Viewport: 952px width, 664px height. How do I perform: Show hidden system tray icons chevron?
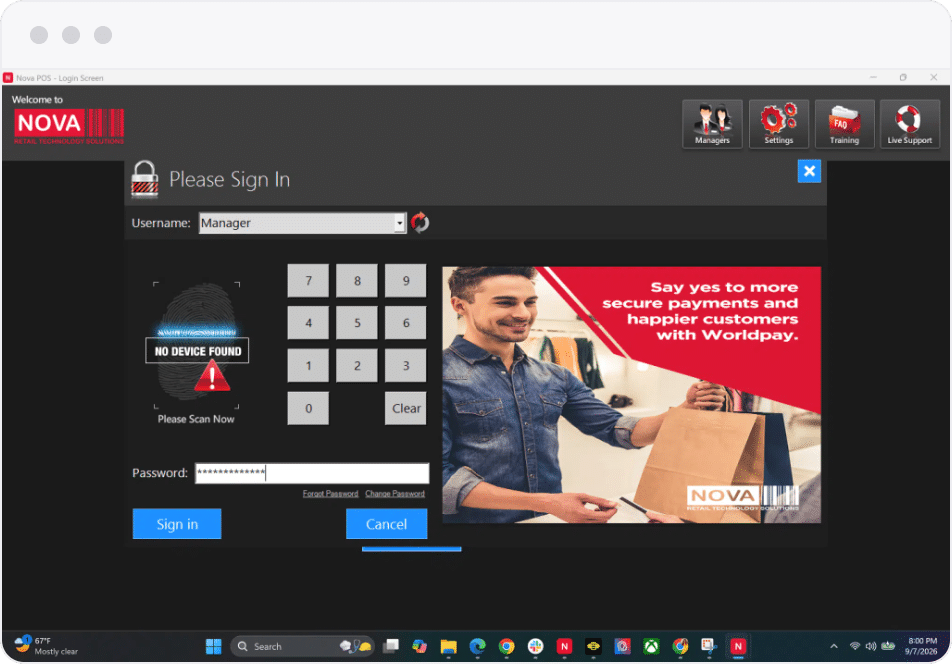click(834, 646)
